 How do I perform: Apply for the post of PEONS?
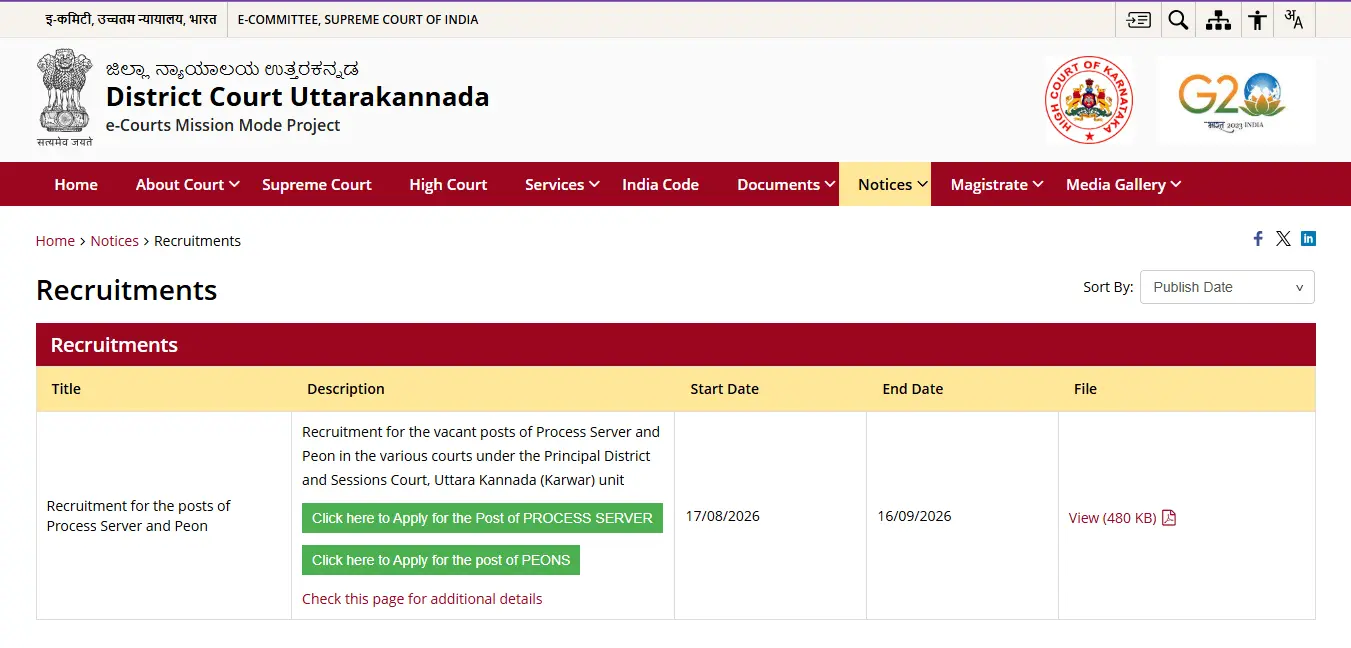tap(441, 560)
